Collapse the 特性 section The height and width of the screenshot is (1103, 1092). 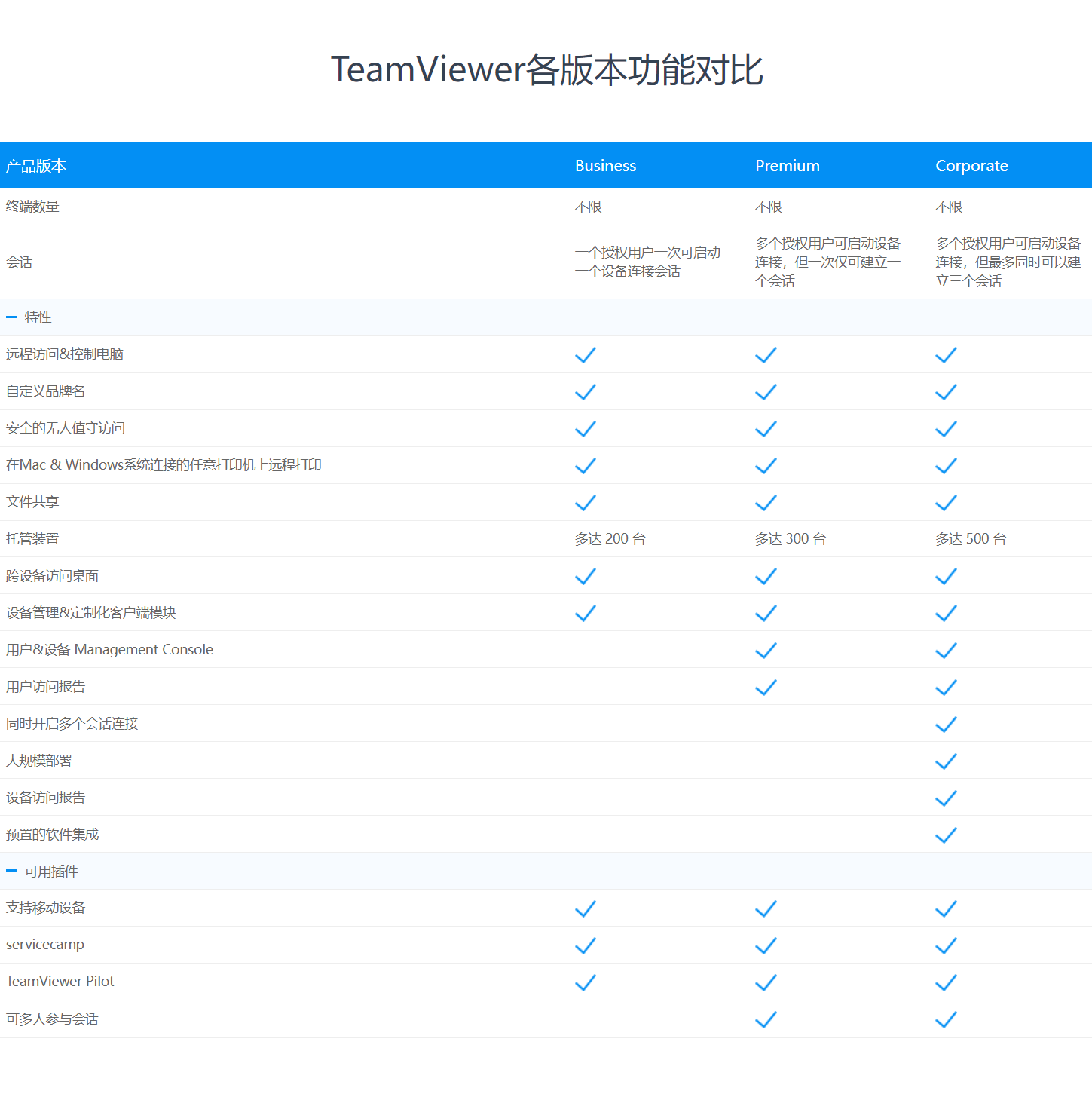point(12,317)
